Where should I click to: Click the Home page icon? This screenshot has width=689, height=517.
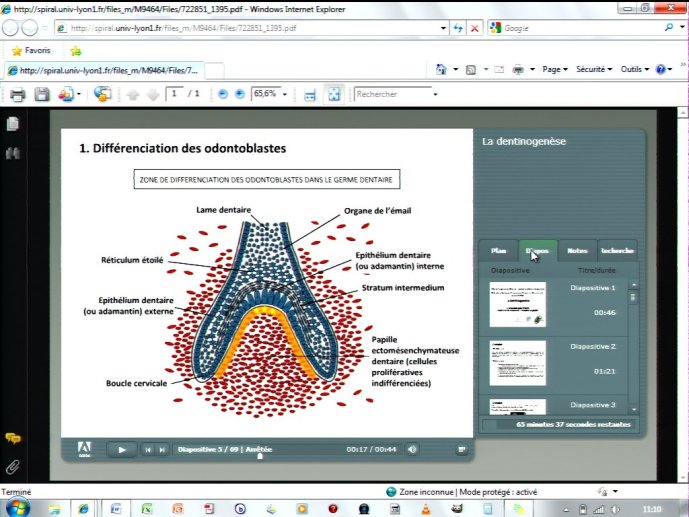[441, 69]
